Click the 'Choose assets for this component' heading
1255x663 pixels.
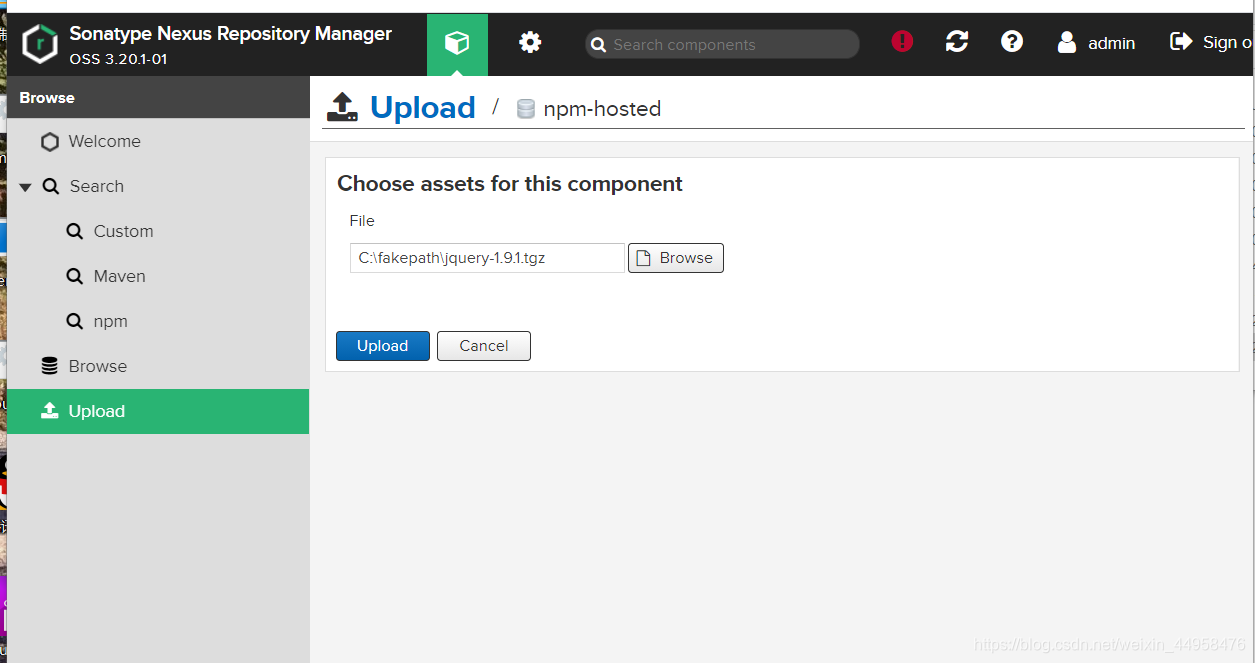pyautogui.click(x=510, y=184)
